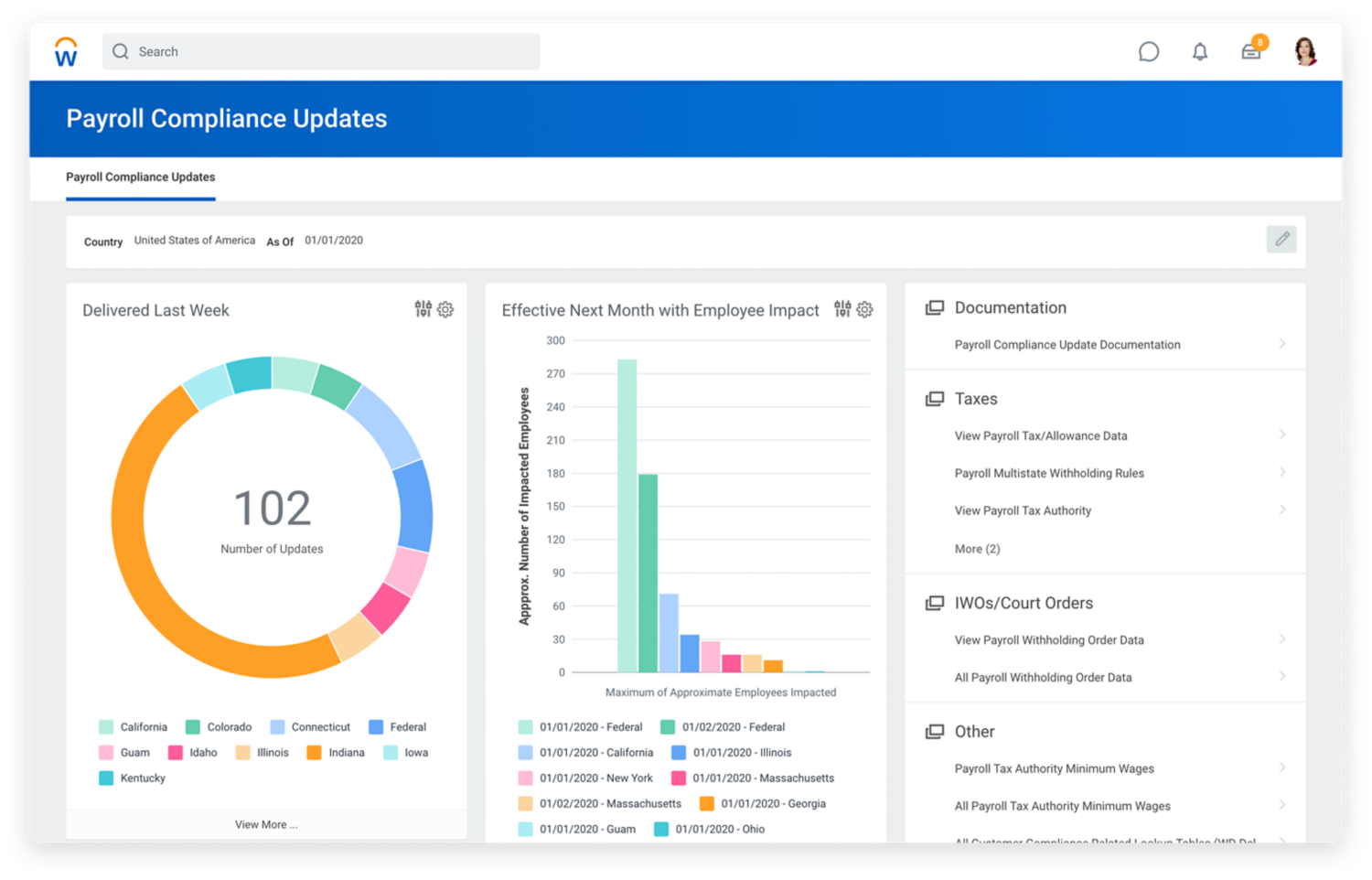Expand View More under donut legend
This screenshot has height=880, width=1372.
click(266, 824)
